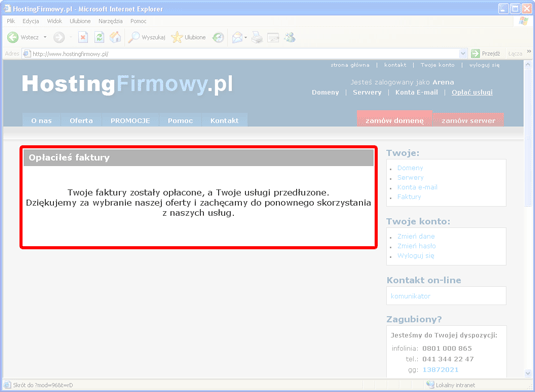Follow the kontakt top link
Image resolution: width=535 pixels, height=392 pixels.
click(x=395, y=65)
